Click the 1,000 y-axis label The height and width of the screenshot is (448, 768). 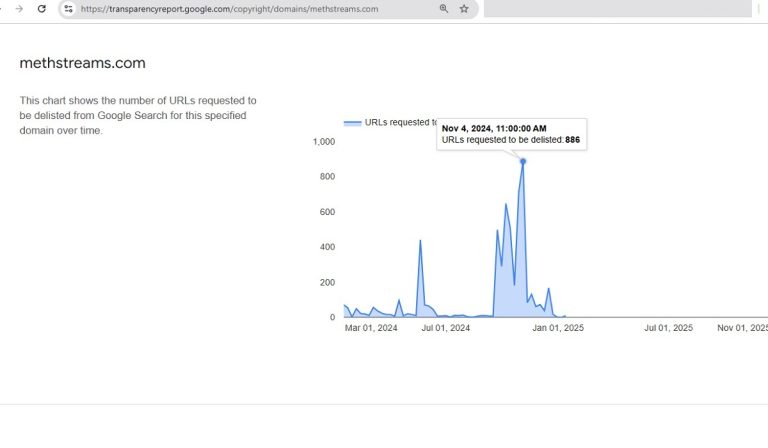click(324, 142)
